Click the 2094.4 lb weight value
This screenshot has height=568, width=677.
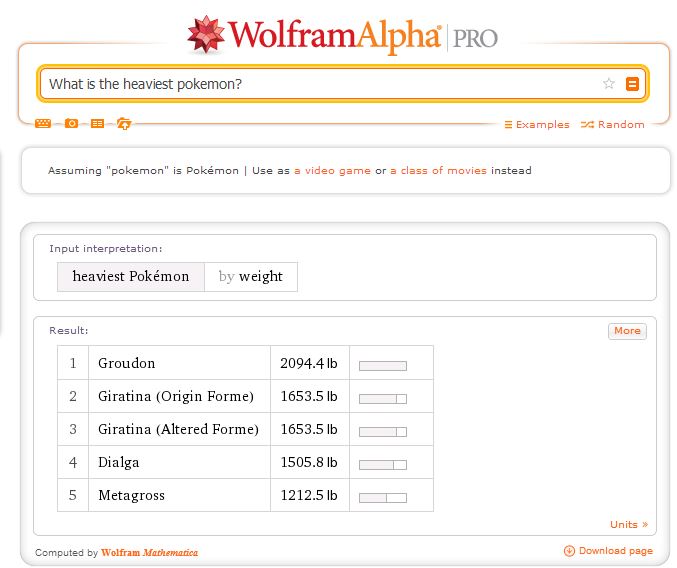click(x=309, y=363)
